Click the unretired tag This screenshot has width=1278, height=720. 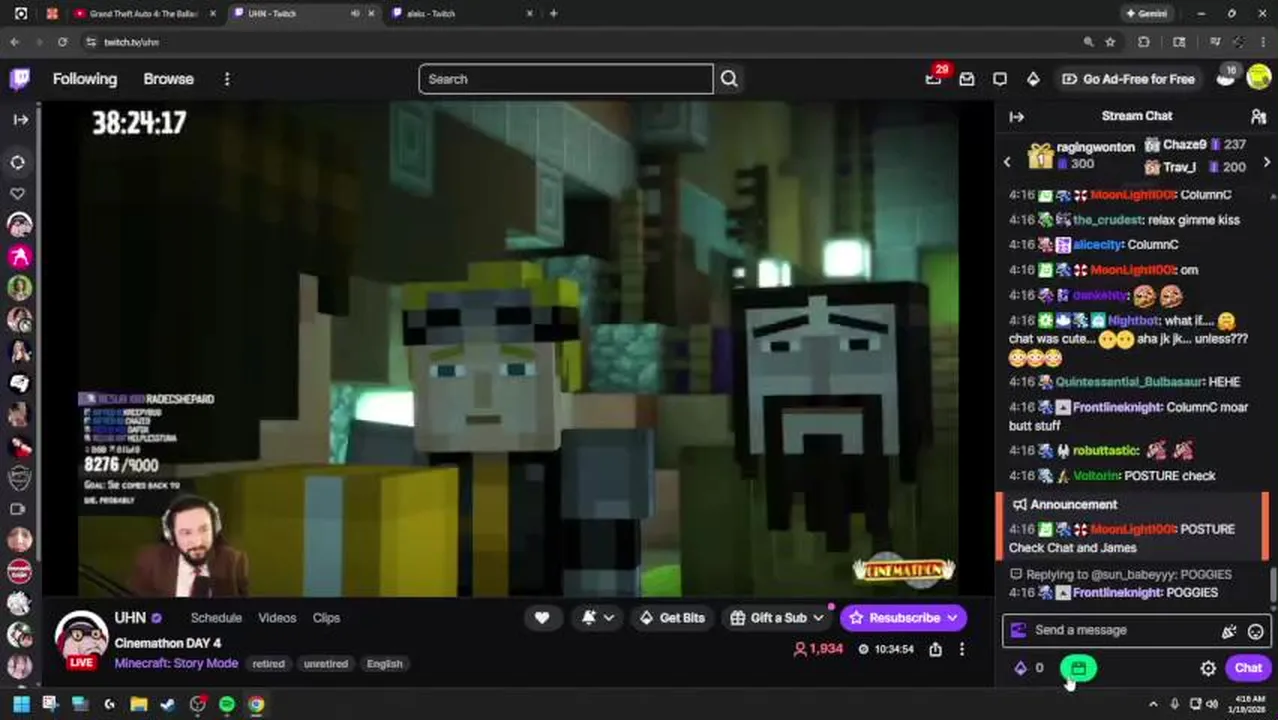(326, 664)
